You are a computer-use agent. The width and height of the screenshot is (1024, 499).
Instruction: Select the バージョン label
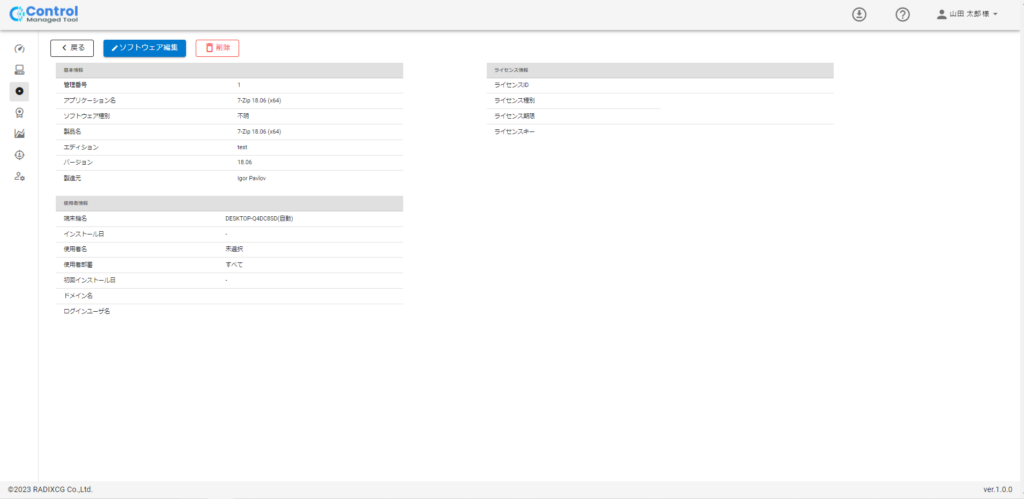(x=78, y=163)
